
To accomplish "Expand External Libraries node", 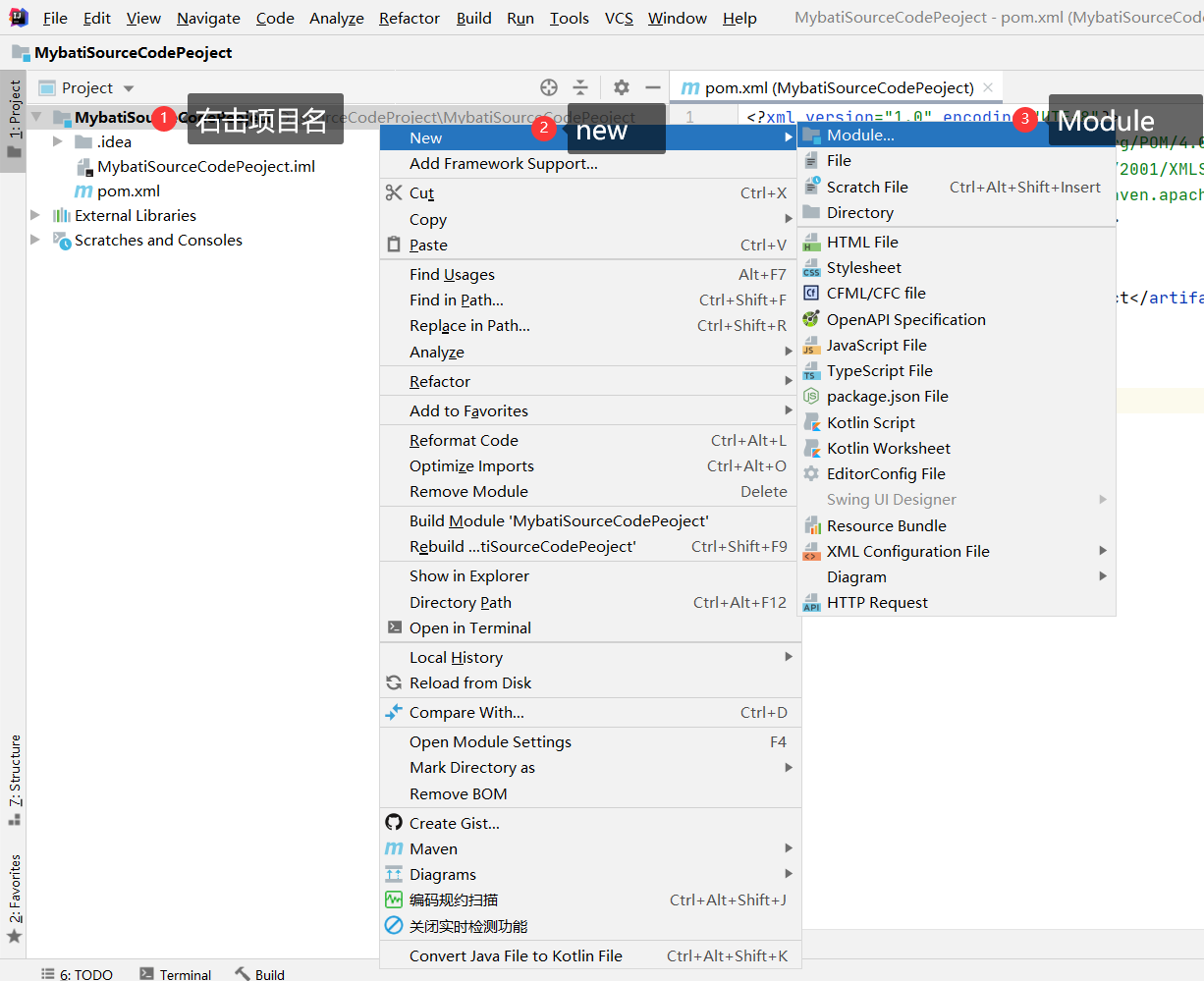I will coord(36,215).
